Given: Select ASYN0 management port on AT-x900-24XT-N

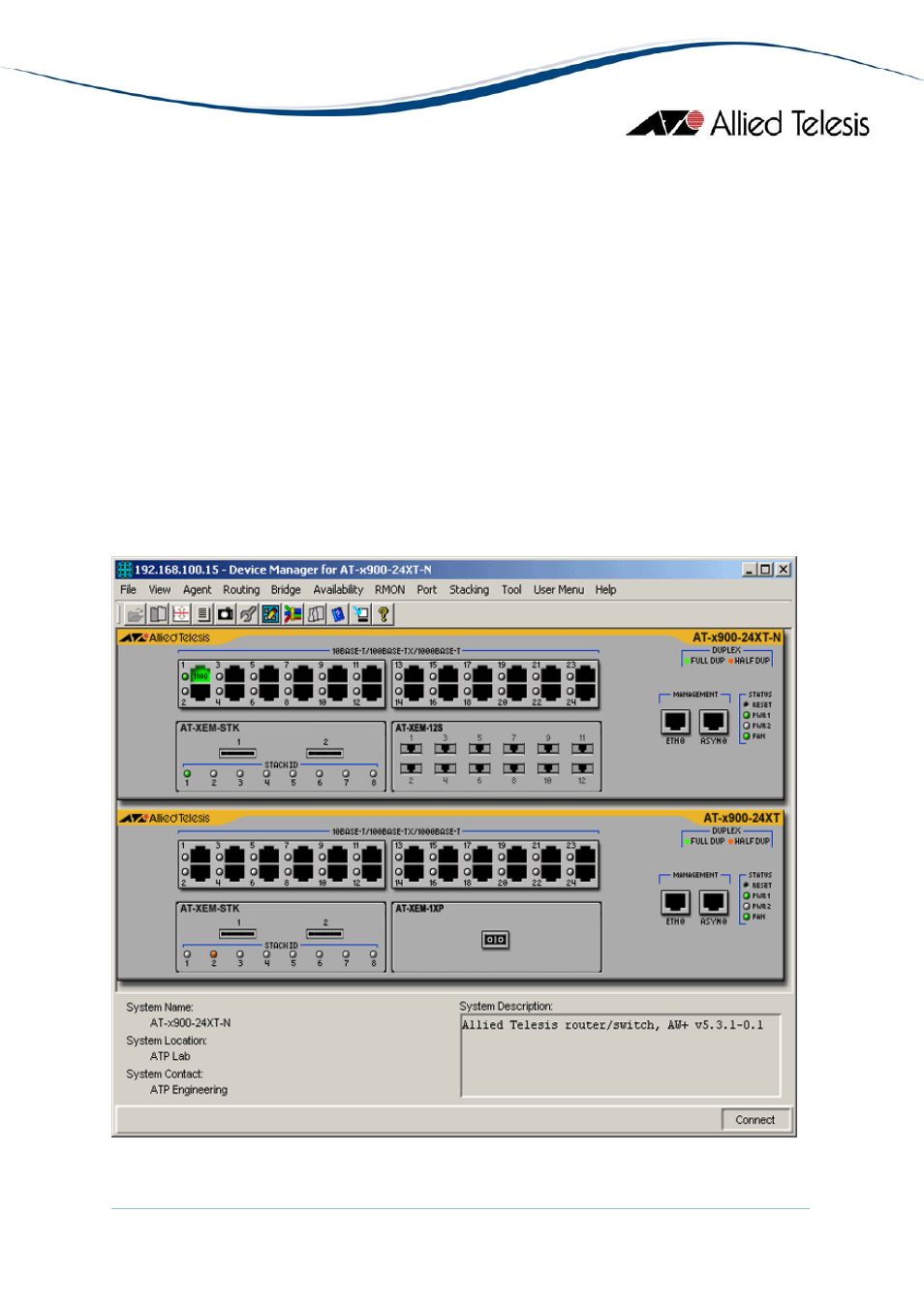Looking at the screenshot, I should pos(714,722).
